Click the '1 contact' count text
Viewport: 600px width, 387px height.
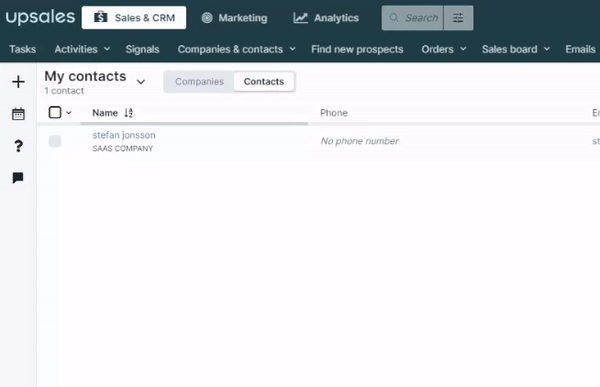64,91
